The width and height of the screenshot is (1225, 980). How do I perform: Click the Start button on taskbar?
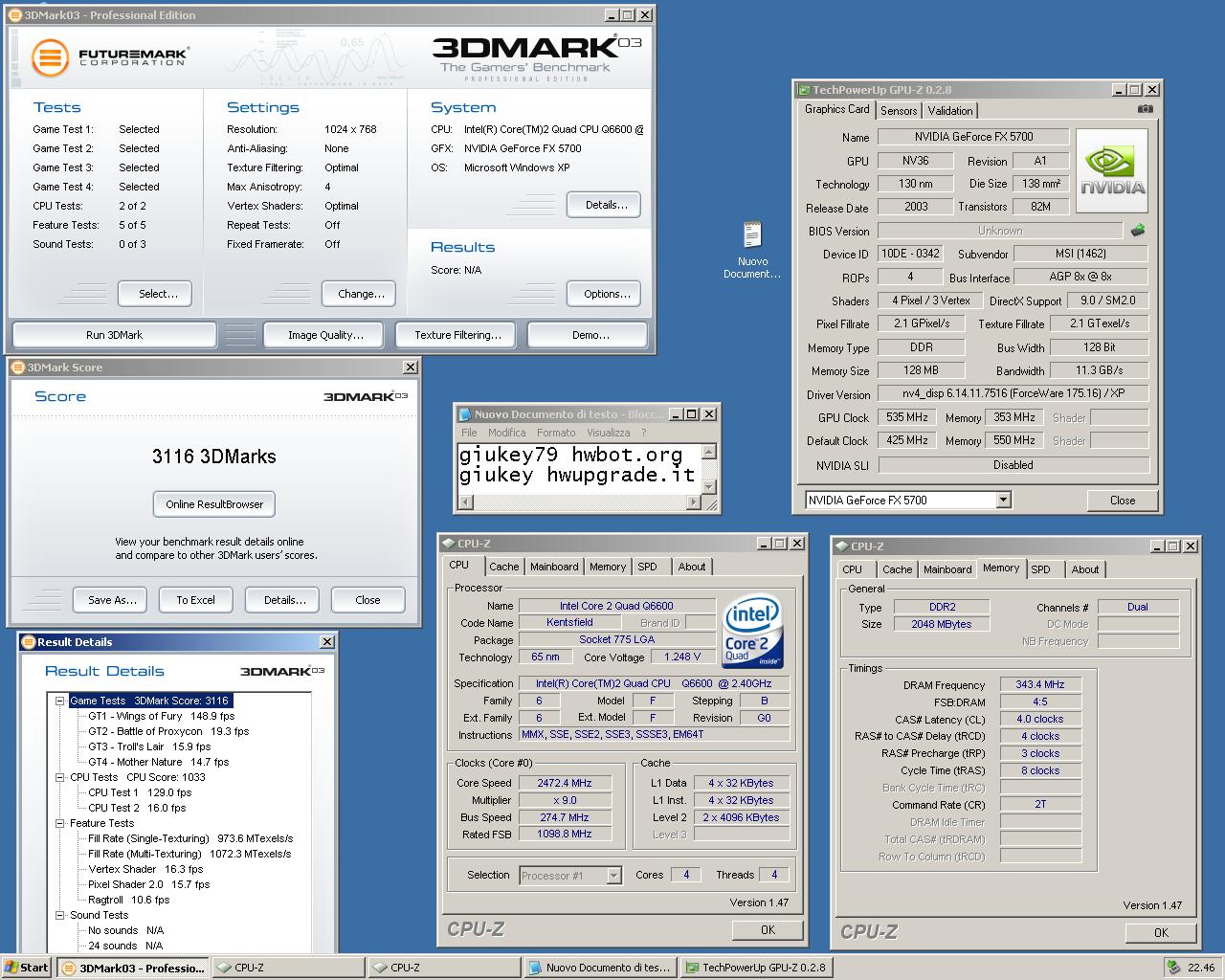(x=26, y=967)
